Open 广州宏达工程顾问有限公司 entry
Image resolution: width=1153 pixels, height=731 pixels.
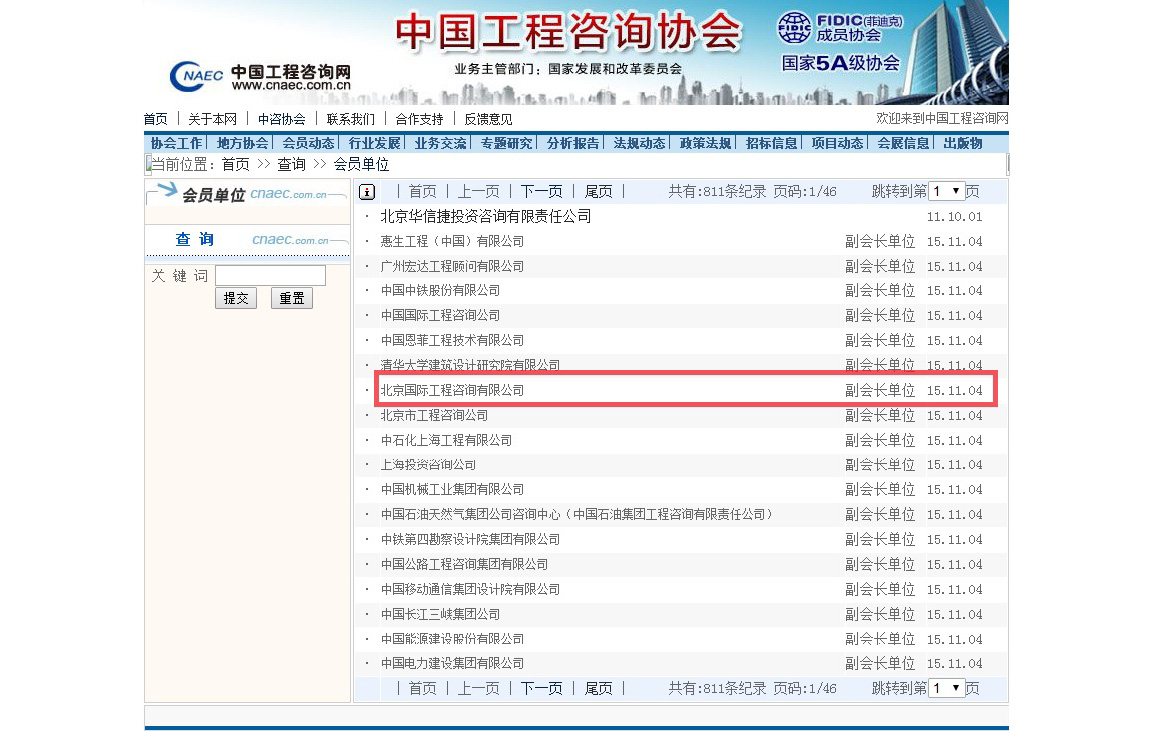(452, 266)
